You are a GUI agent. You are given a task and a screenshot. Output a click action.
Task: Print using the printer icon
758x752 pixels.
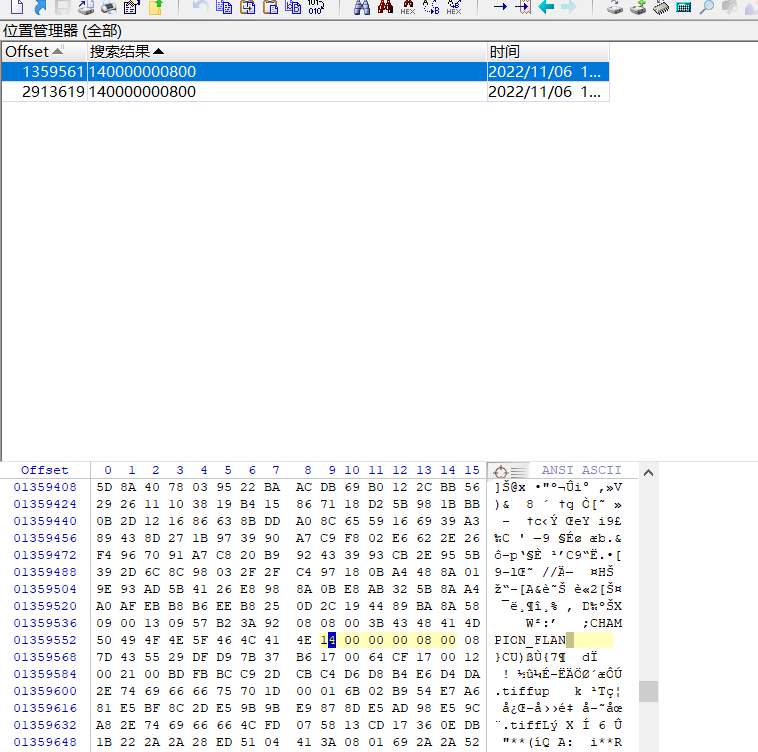point(109,7)
